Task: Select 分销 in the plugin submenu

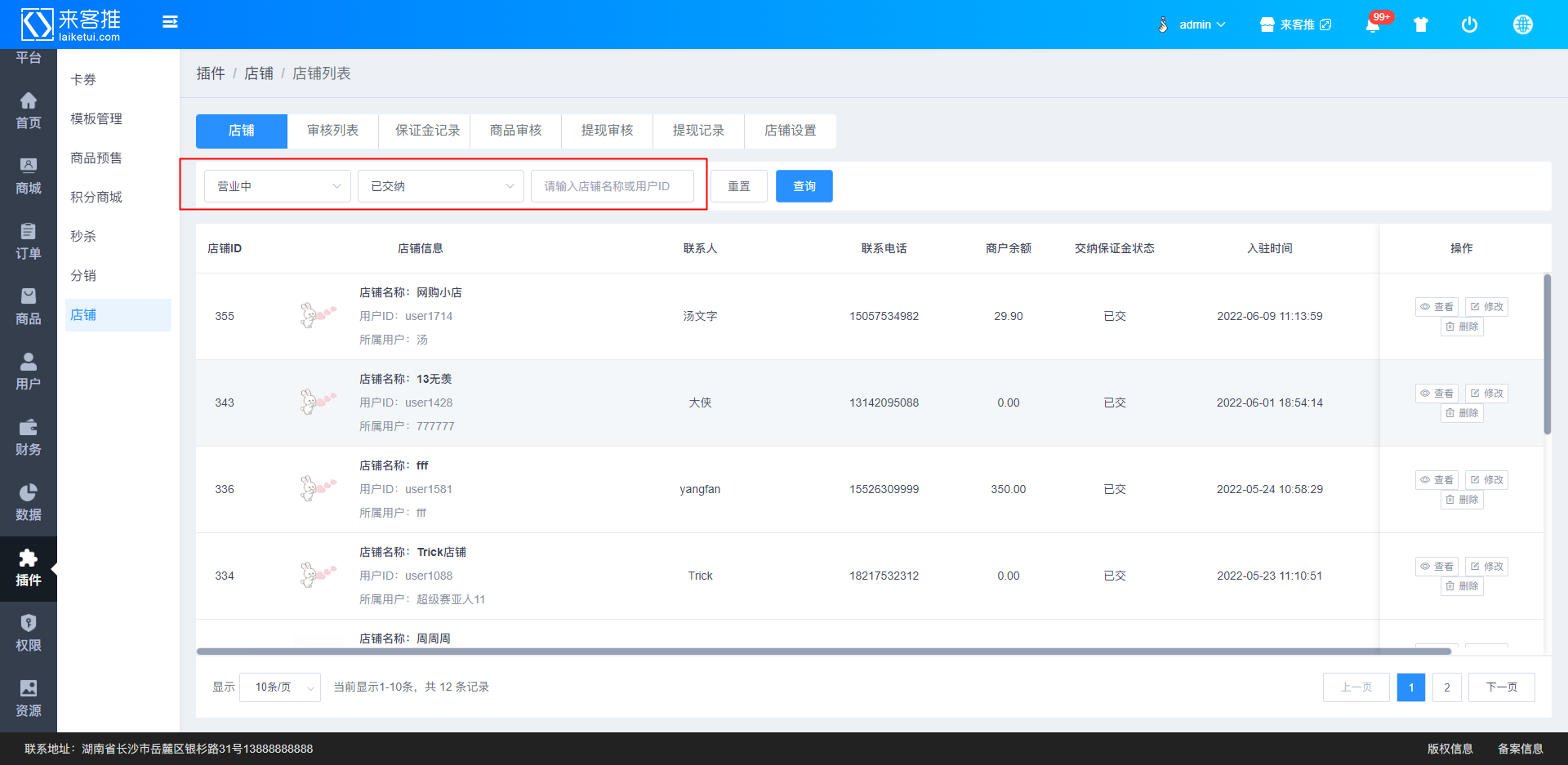Action: tap(118, 276)
